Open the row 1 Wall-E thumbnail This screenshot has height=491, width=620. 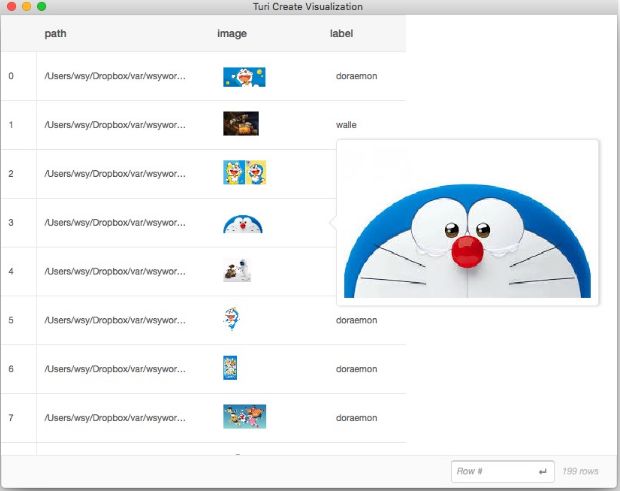point(241,123)
